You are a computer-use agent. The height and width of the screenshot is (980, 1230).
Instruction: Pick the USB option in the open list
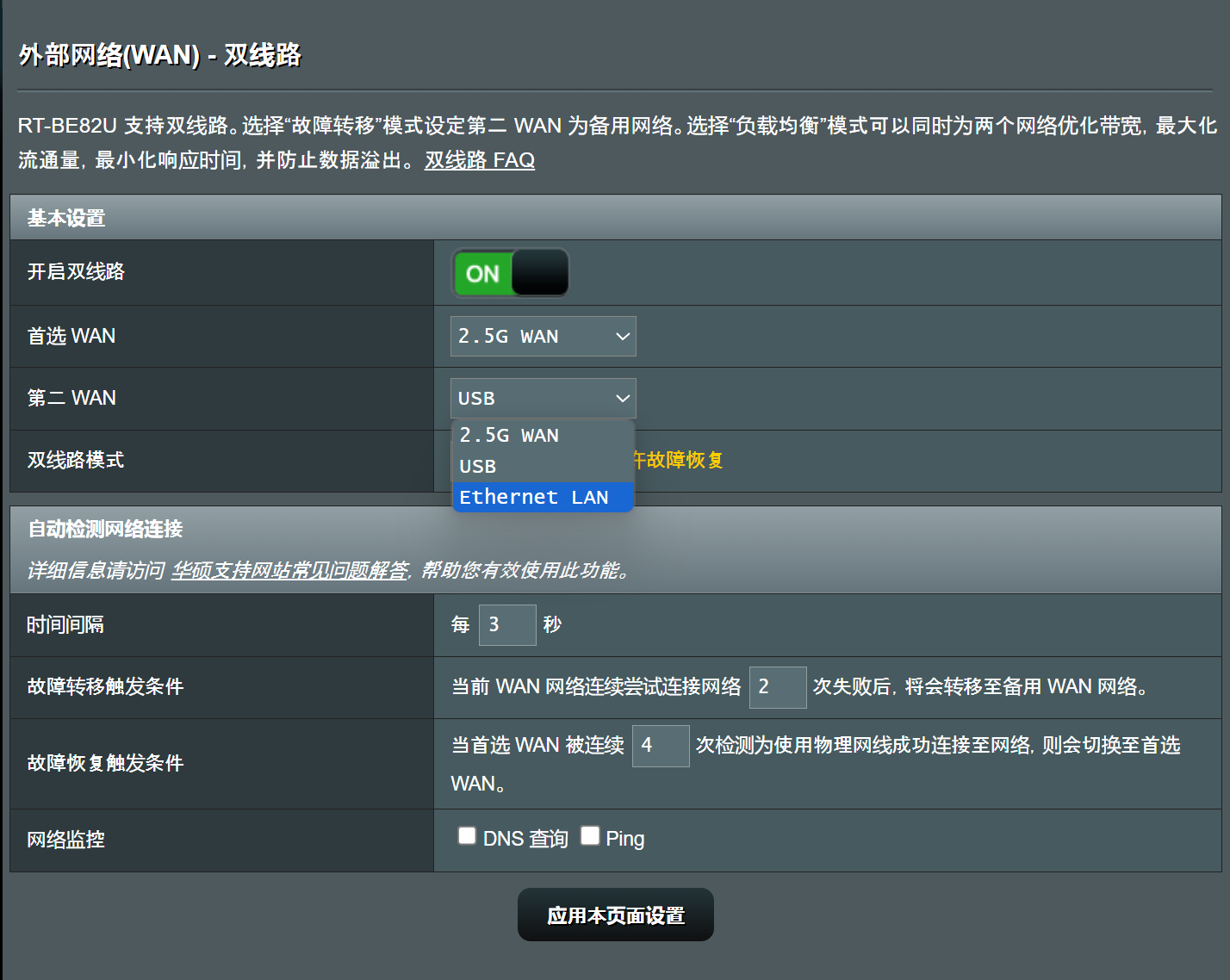478,467
